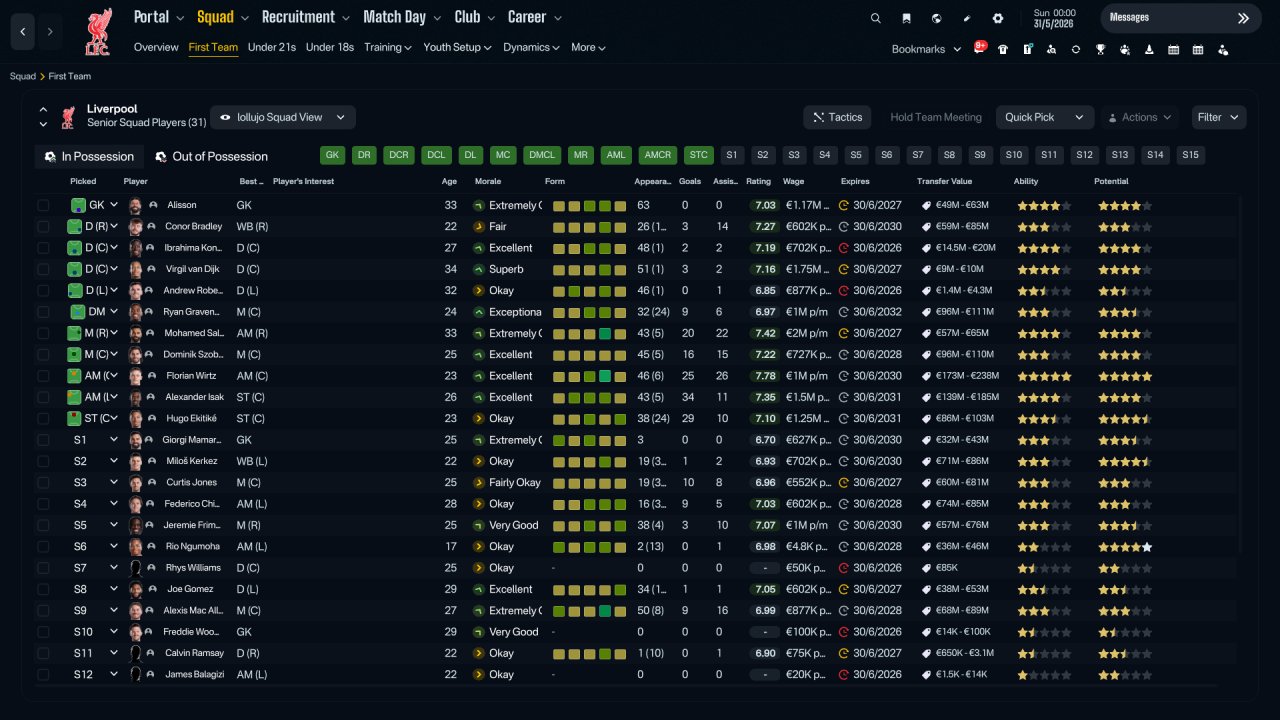Open the Match Day menu
This screenshot has width=1280, height=720.
click(401, 17)
